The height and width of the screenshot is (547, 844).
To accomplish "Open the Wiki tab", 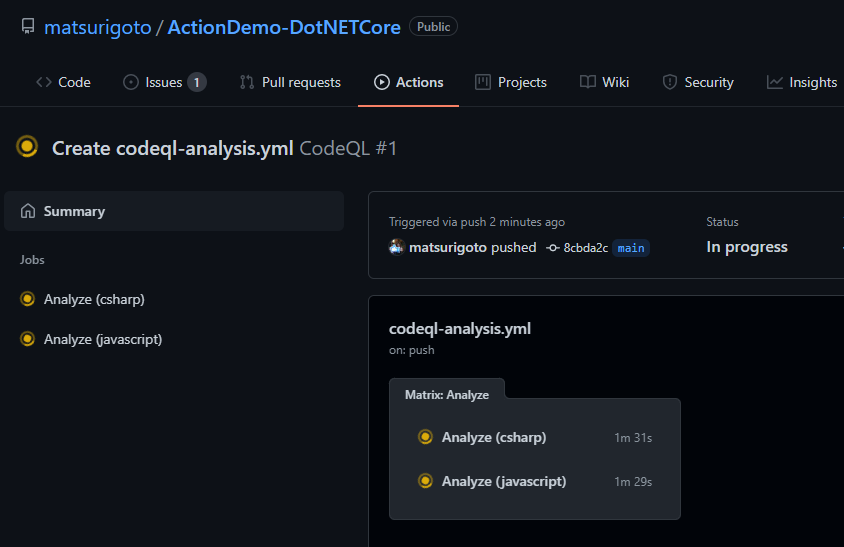I will pyautogui.click(x=604, y=82).
